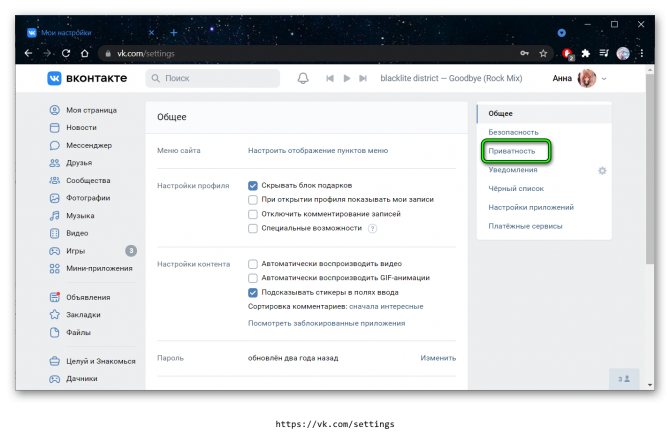Click in the Поиск search field
The width and height of the screenshot is (670, 443).
pos(212,78)
